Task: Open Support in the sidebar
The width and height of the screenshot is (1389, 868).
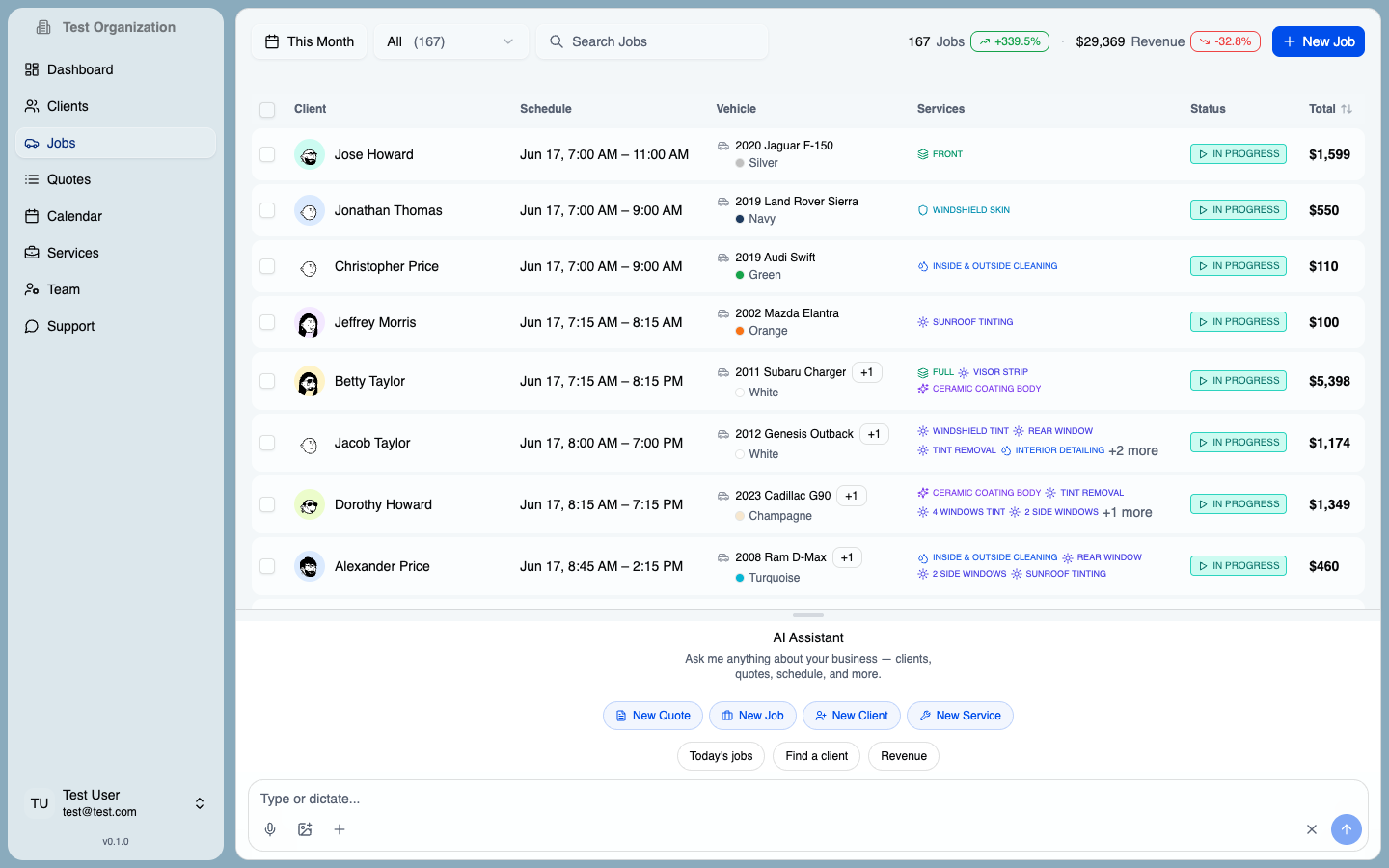Action: click(116, 326)
